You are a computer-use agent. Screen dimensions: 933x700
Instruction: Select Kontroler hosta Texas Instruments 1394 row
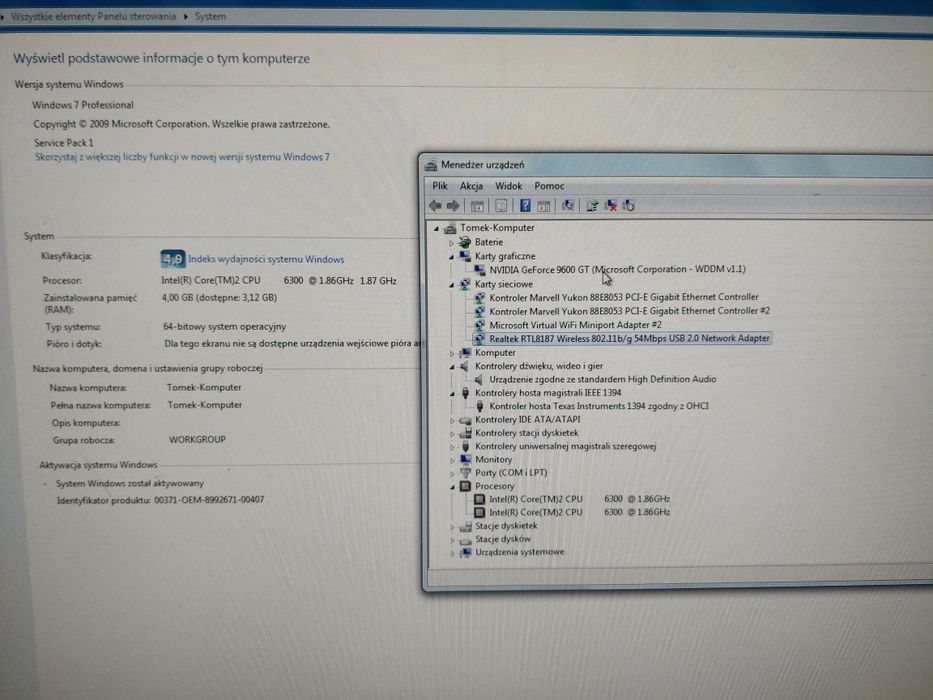tap(598, 407)
